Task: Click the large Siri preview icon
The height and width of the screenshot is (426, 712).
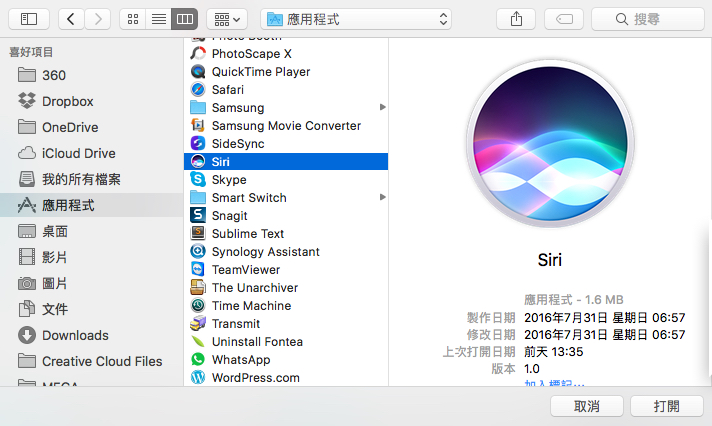Action: (550, 144)
